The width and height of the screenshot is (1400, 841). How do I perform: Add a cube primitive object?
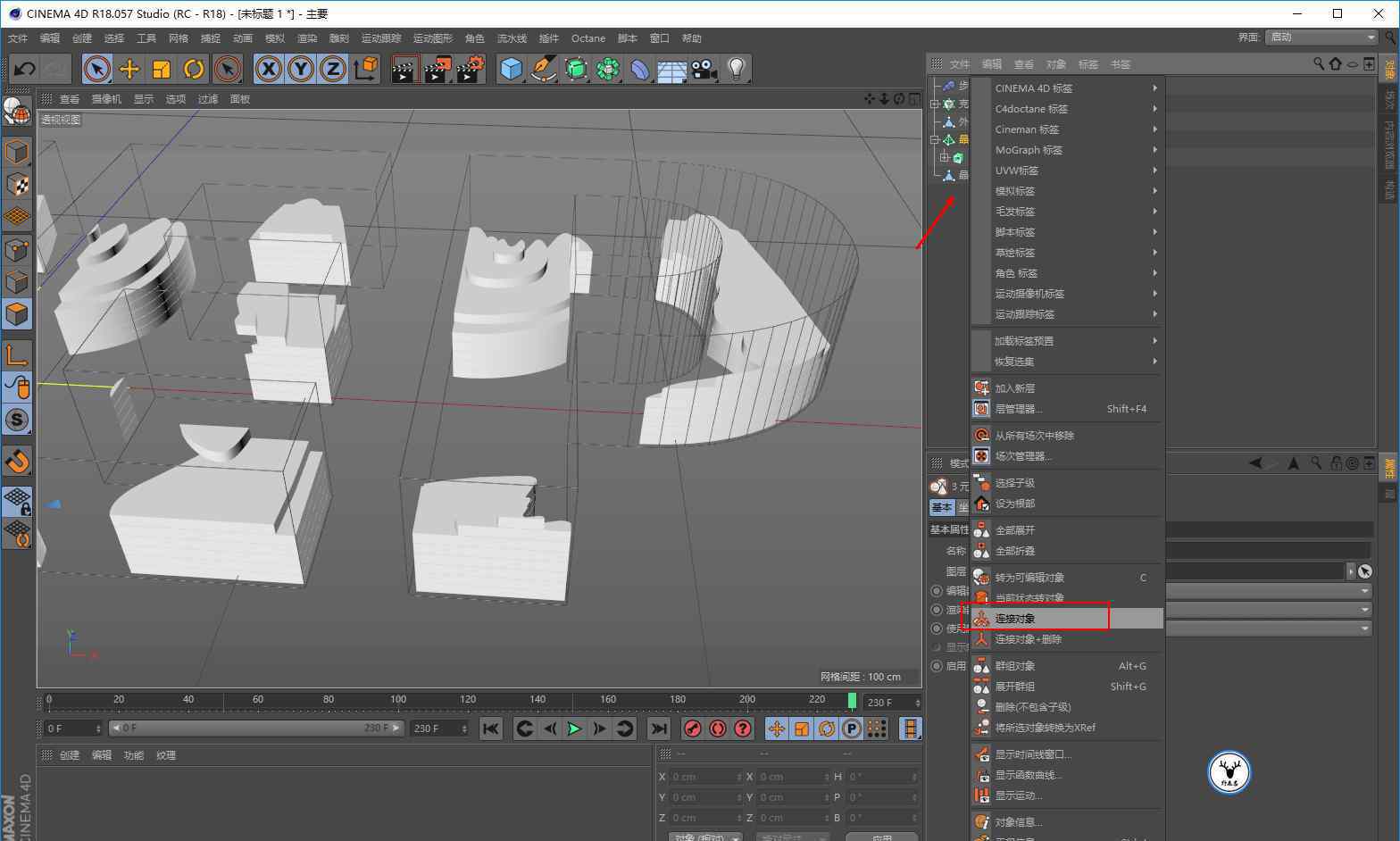coord(511,69)
